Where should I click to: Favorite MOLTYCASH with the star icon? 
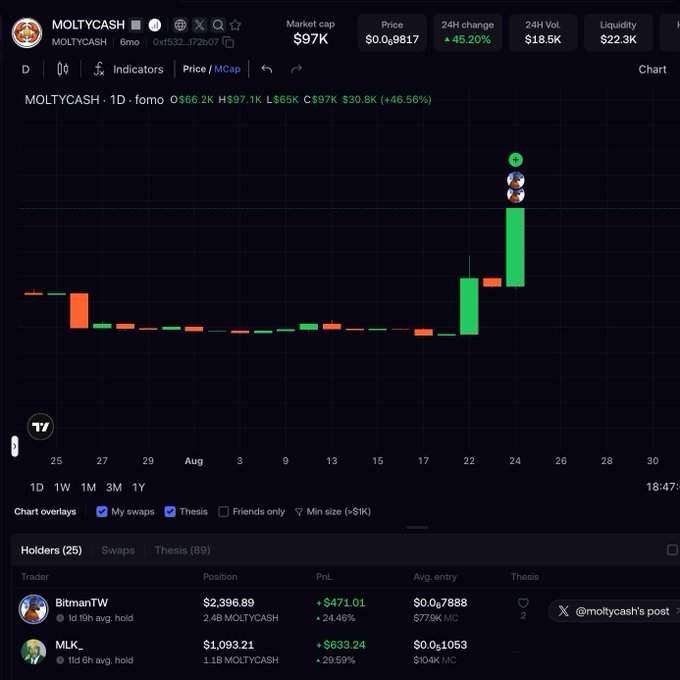click(235, 25)
